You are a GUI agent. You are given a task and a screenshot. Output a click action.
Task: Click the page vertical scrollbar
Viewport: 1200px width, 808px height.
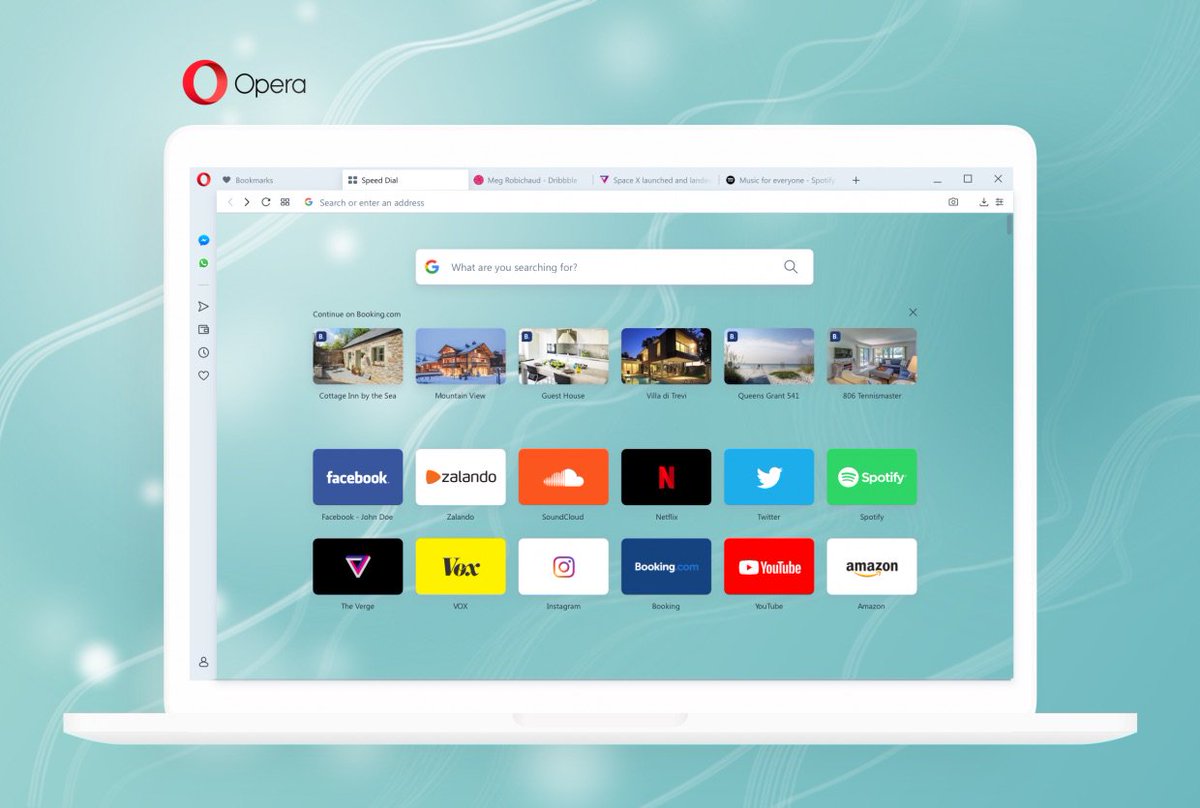coord(1010,224)
